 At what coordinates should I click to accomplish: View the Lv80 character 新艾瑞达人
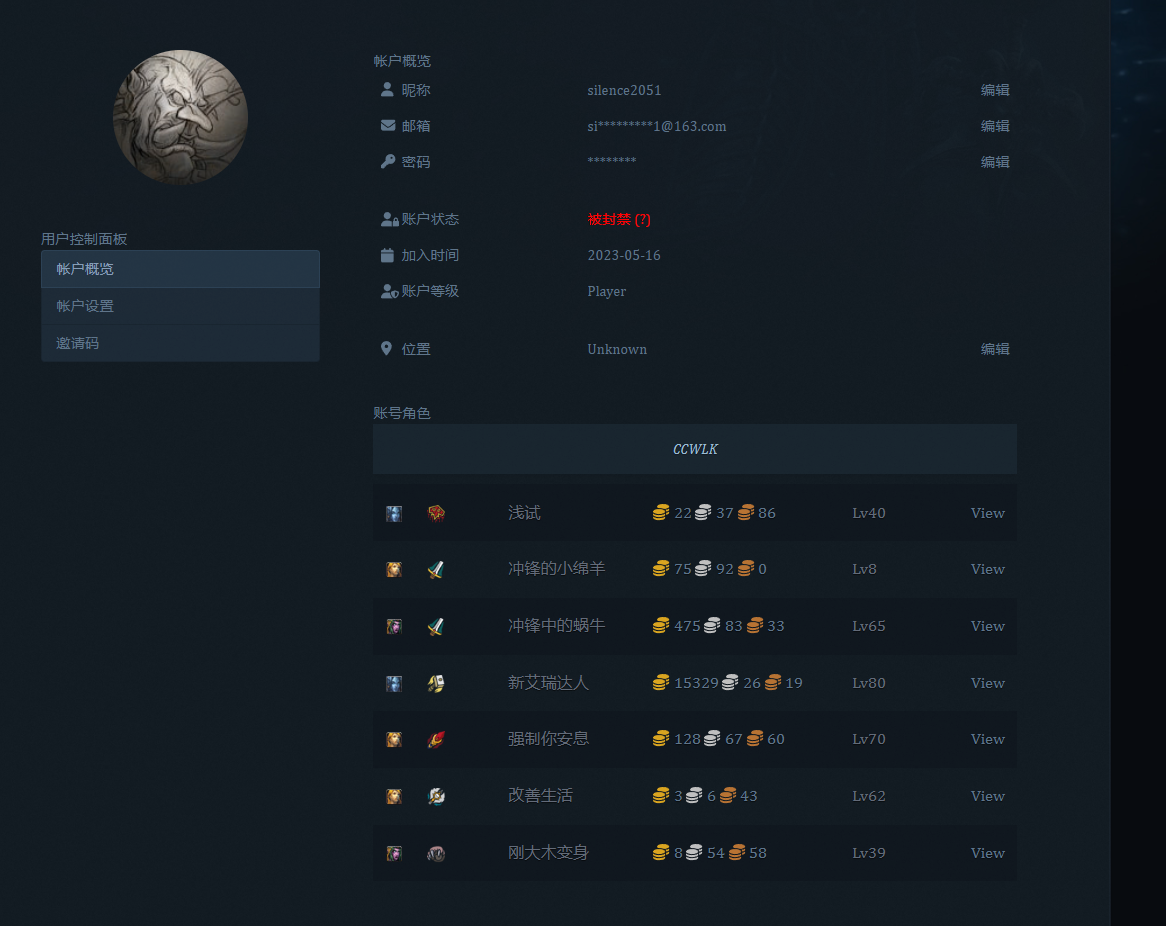[x=987, y=683]
